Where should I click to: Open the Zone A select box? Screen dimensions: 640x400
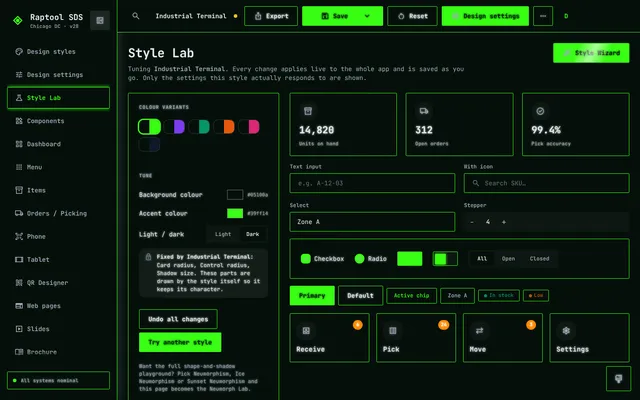coord(372,222)
